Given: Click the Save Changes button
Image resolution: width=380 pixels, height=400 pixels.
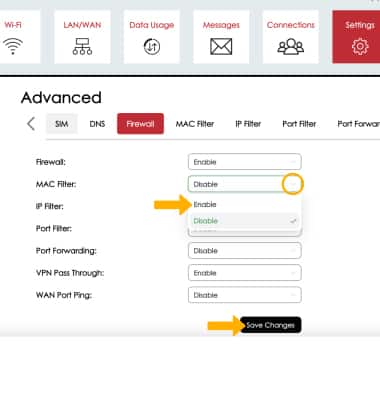Looking at the screenshot, I should [x=270, y=325].
